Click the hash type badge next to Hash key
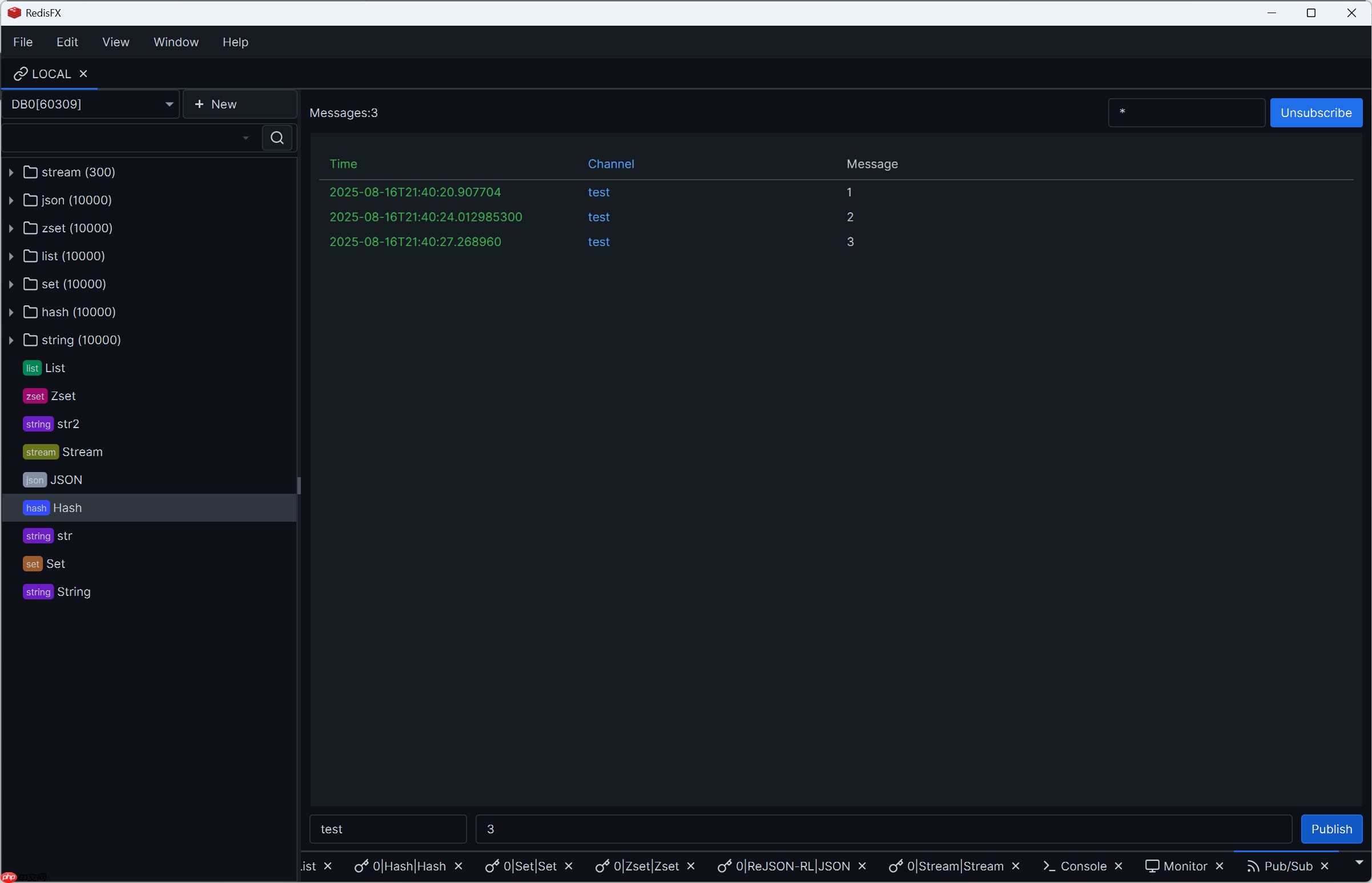This screenshot has width=1372, height=883. tap(35, 508)
